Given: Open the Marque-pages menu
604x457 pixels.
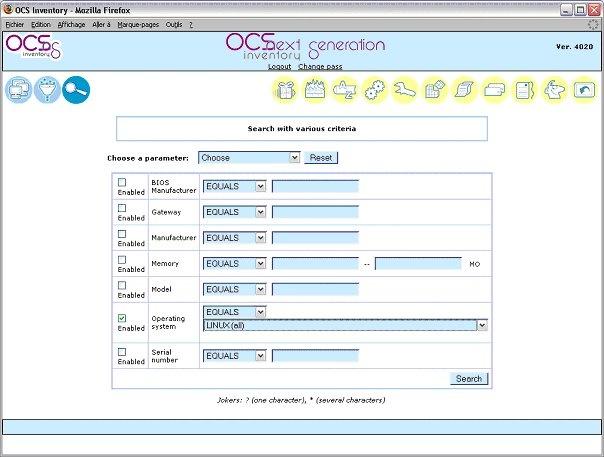Looking at the screenshot, I should (x=138, y=25).
